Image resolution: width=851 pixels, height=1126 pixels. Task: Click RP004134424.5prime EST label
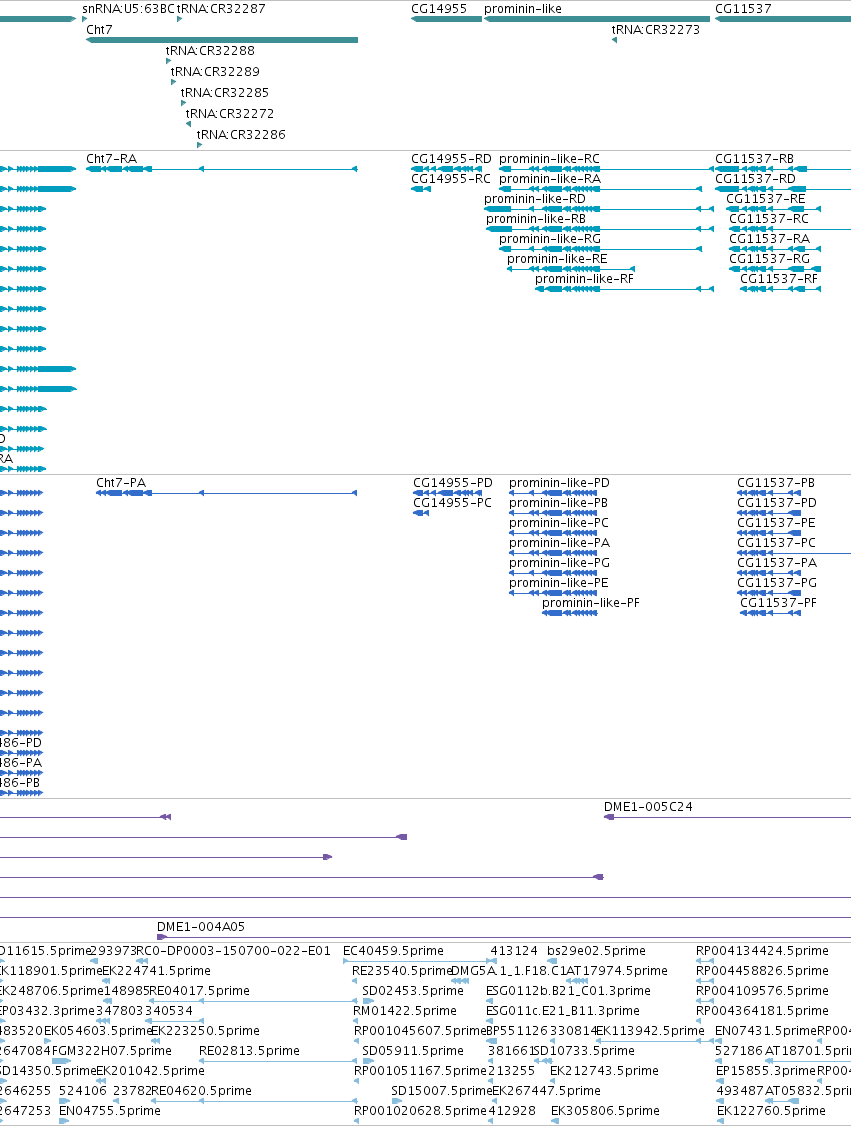pos(763,951)
